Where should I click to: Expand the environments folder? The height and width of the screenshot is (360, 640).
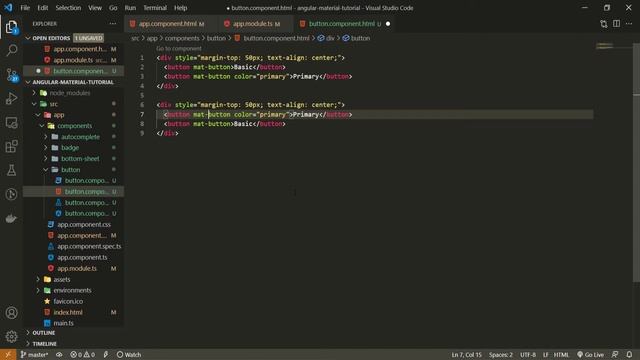tap(72, 290)
